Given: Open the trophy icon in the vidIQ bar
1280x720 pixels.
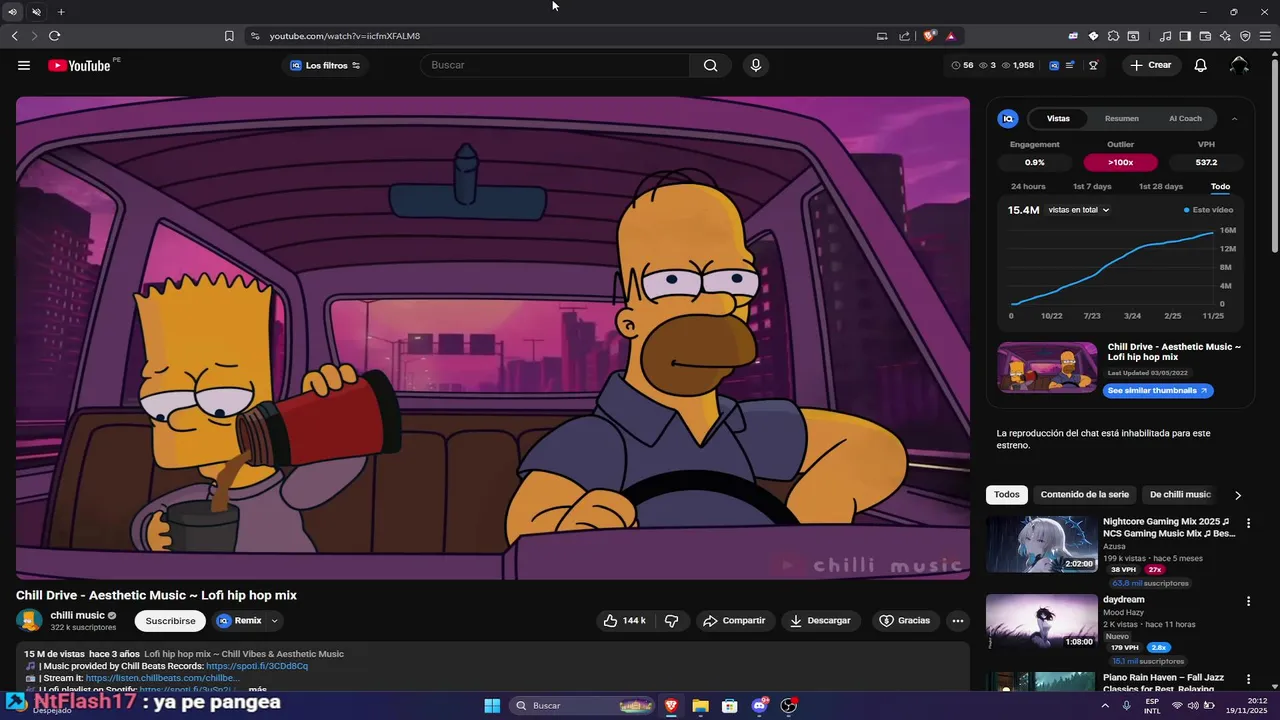Looking at the screenshot, I should click(x=1093, y=65).
